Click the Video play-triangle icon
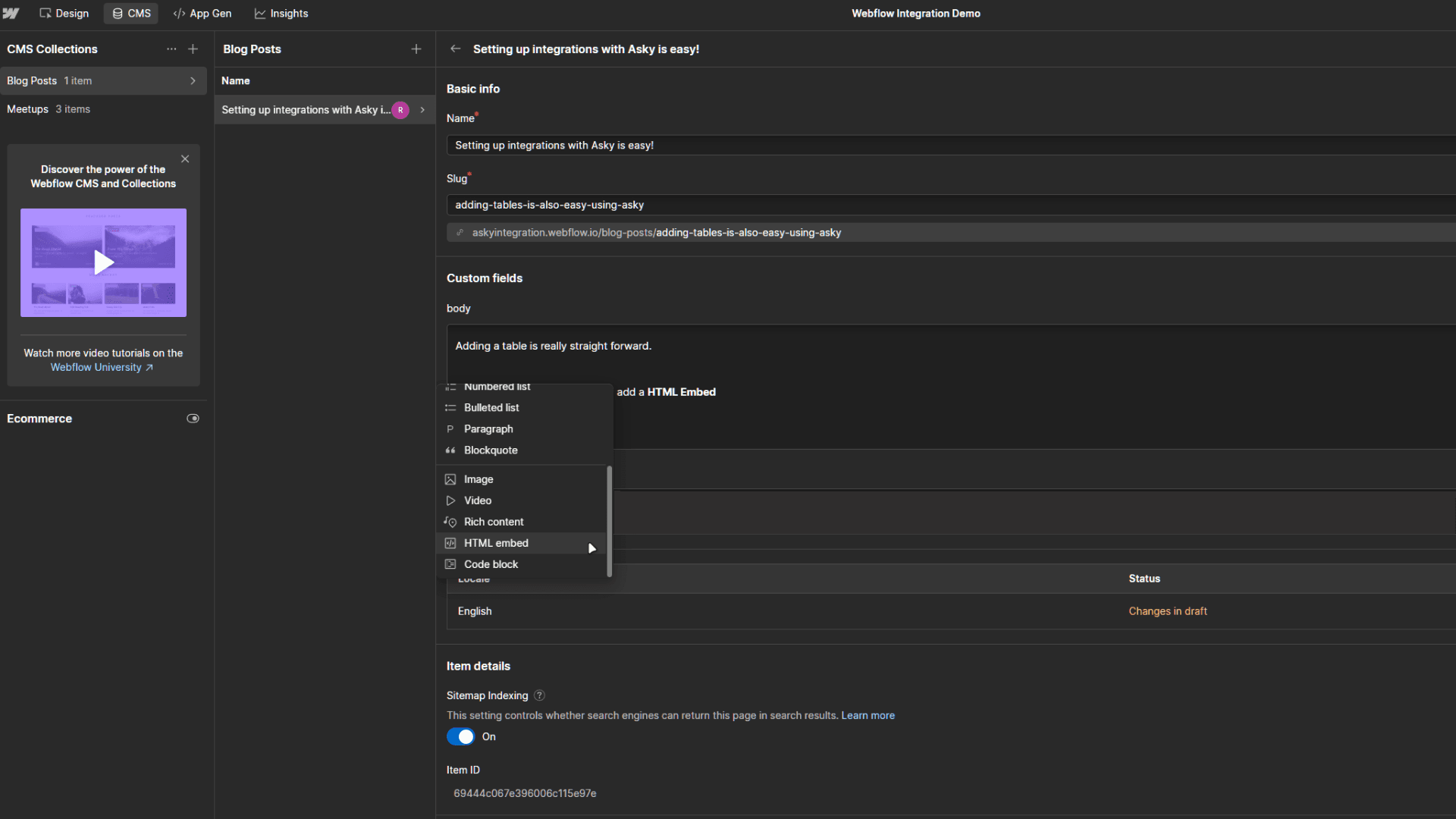1456x819 pixels. pyautogui.click(x=450, y=500)
